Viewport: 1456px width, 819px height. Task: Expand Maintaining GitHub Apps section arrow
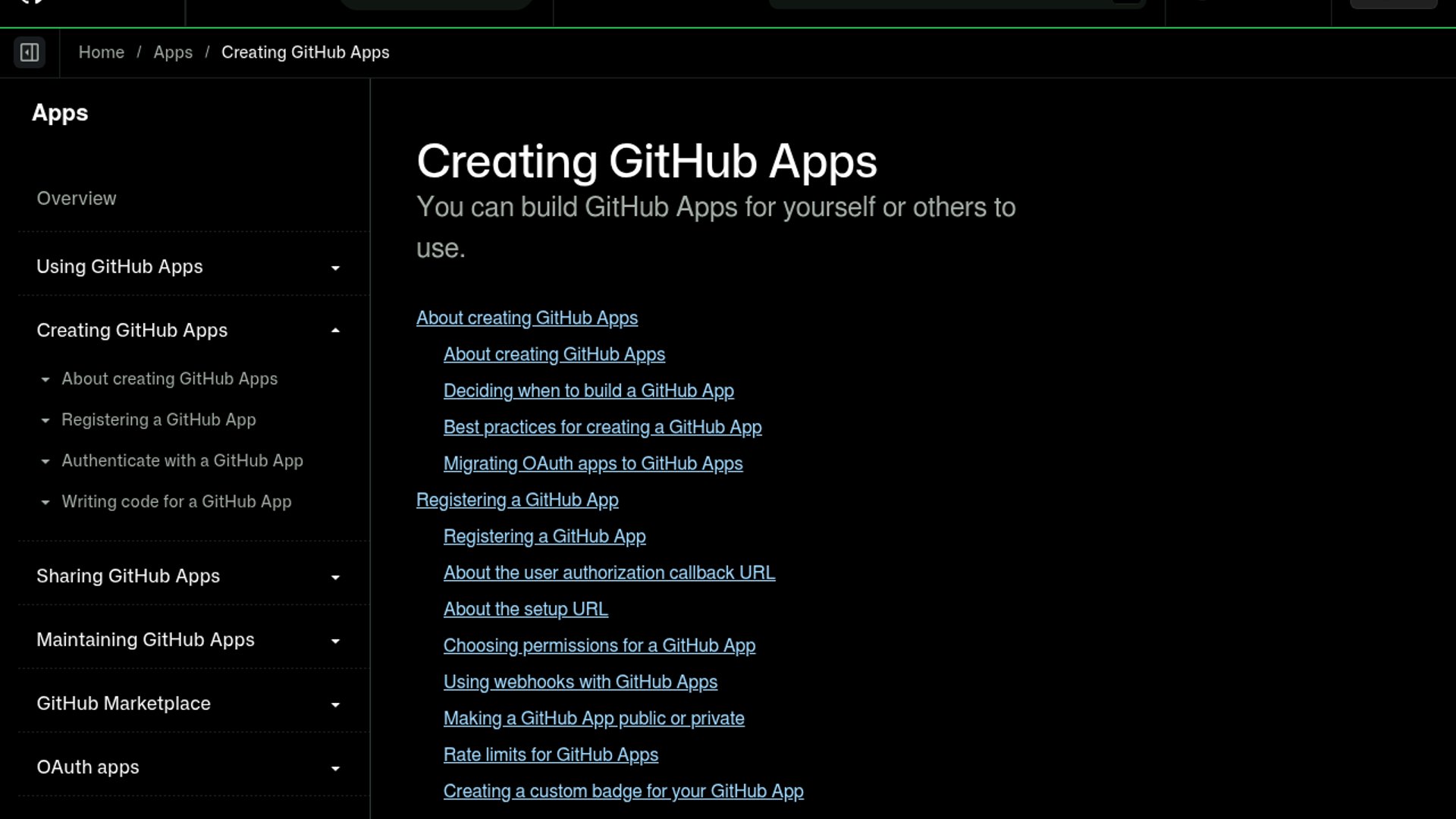pyautogui.click(x=335, y=641)
